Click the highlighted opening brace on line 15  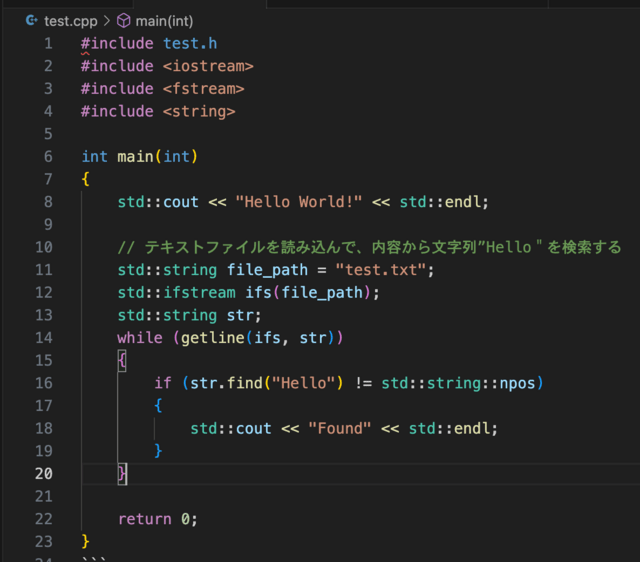pos(122,360)
